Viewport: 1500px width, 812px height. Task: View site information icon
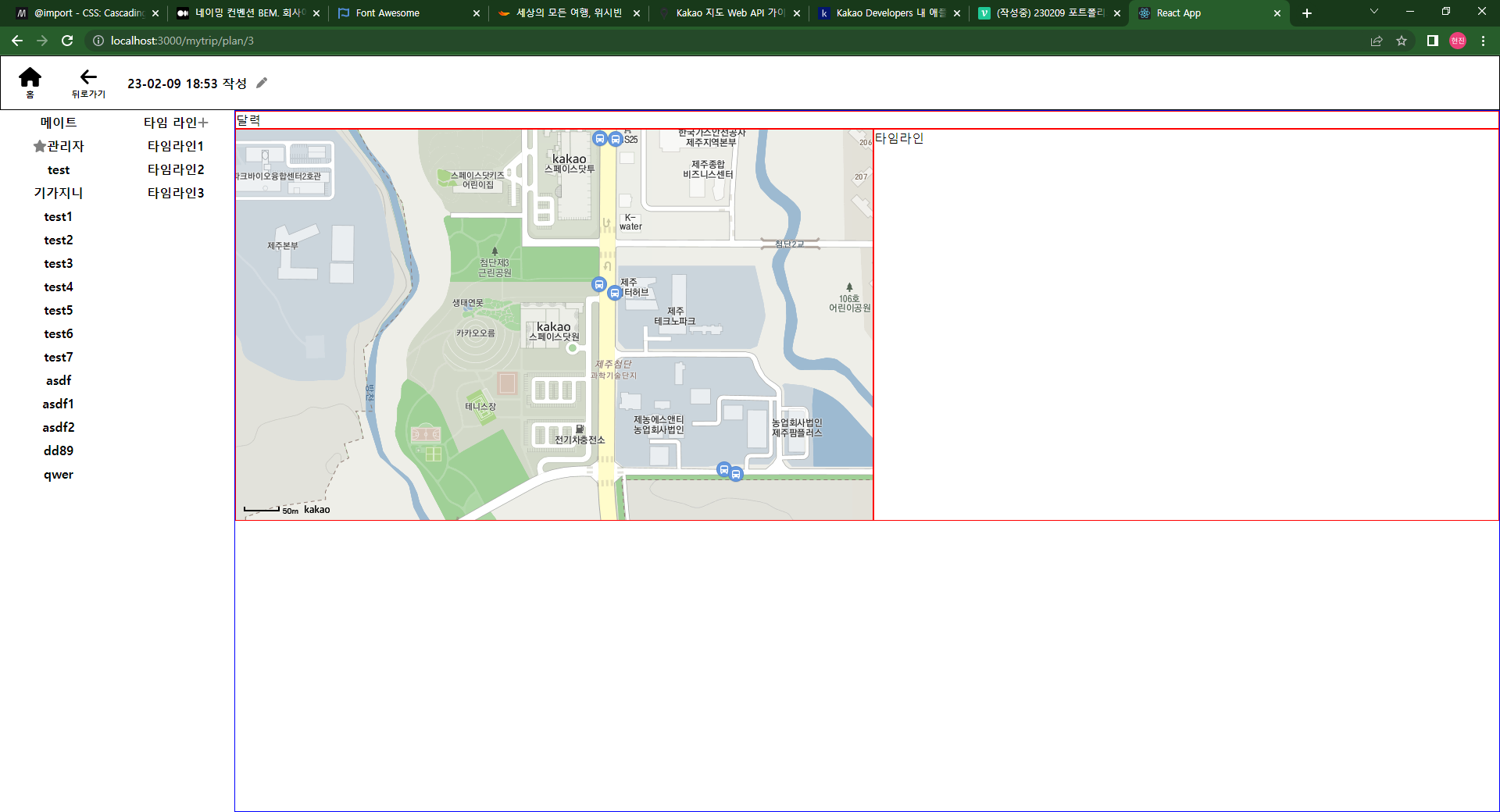(98, 41)
